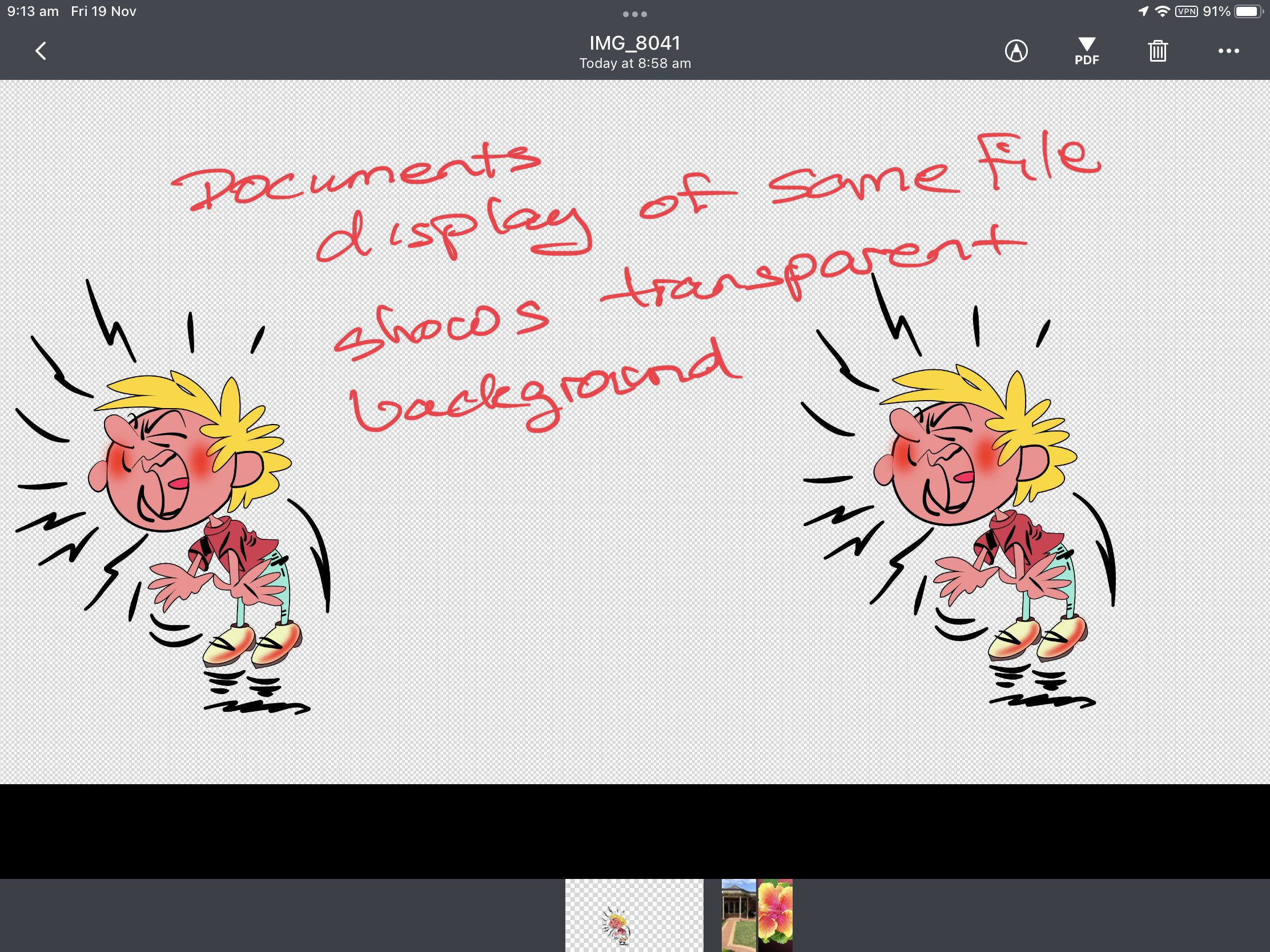The height and width of the screenshot is (952, 1270).
Task: Tap the battery indicator in status bar
Action: point(1249,11)
